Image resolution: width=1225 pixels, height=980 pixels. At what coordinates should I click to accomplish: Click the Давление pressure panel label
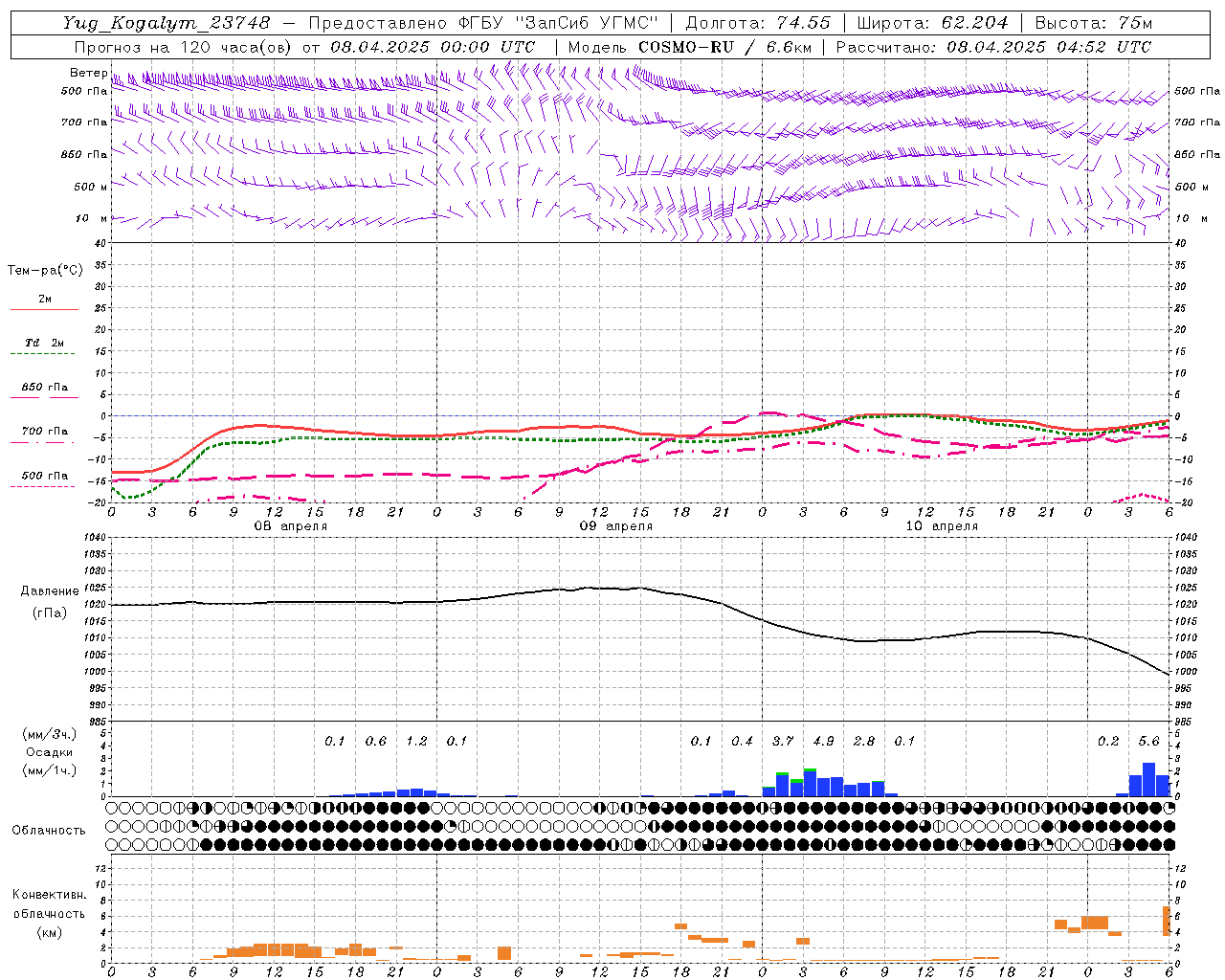pyautogui.click(x=50, y=591)
